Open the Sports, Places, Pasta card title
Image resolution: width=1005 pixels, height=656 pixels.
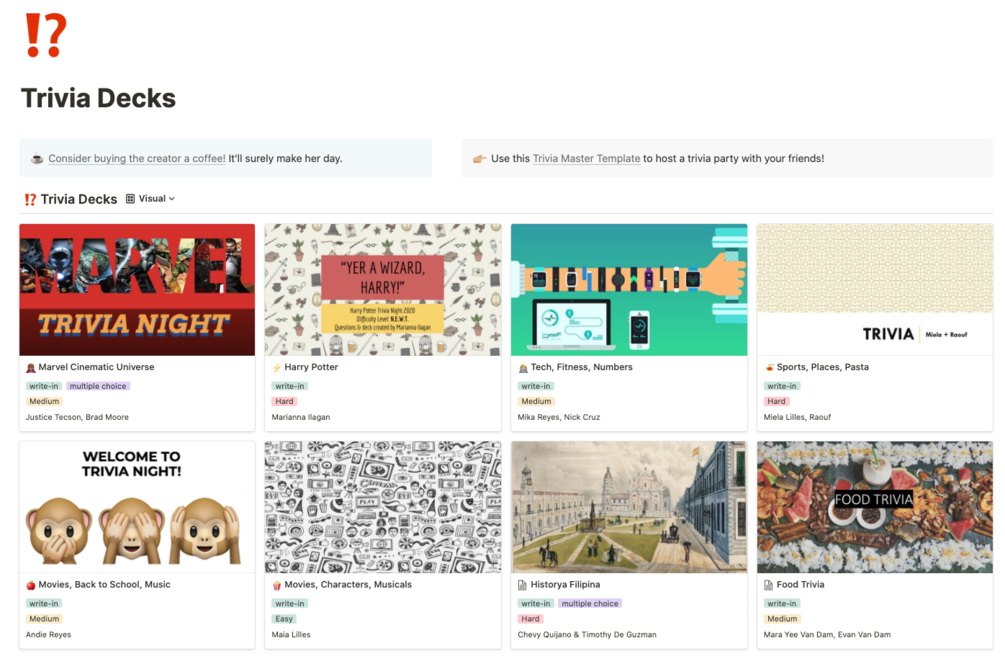[822, 367]
